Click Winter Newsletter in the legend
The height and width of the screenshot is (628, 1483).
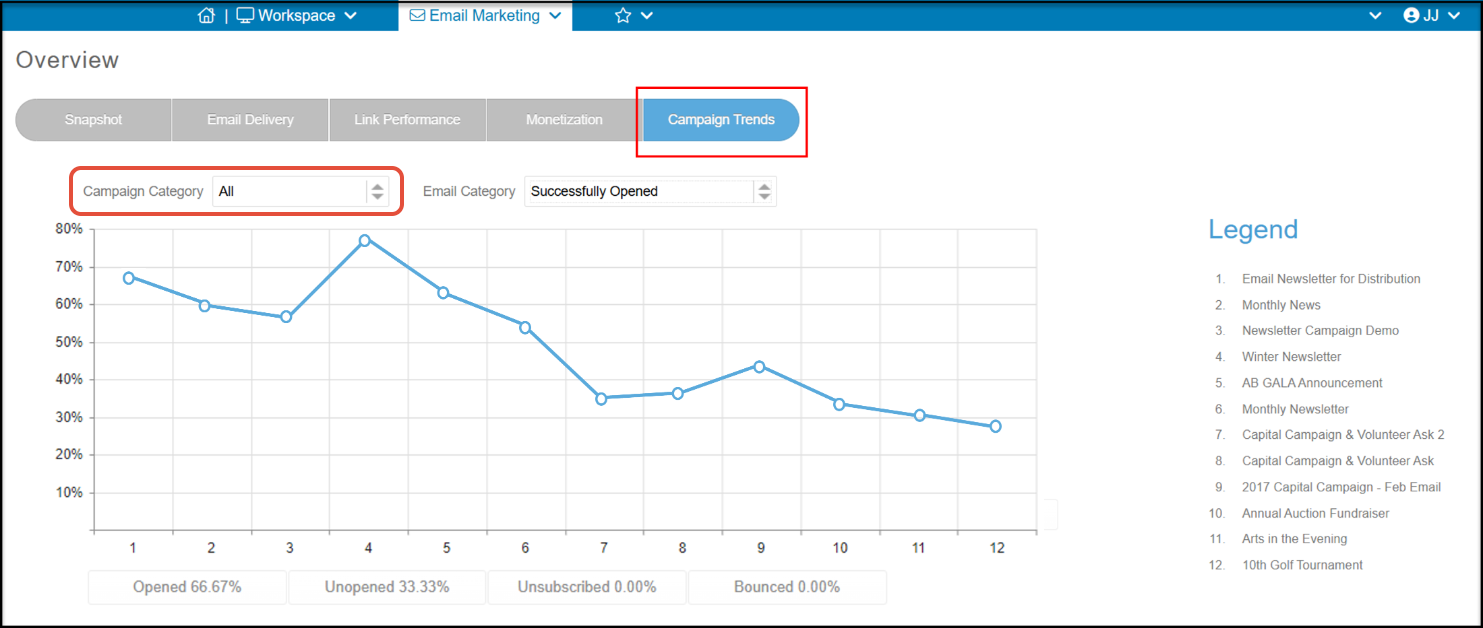pyautogui.click(x=1291, y=357)
